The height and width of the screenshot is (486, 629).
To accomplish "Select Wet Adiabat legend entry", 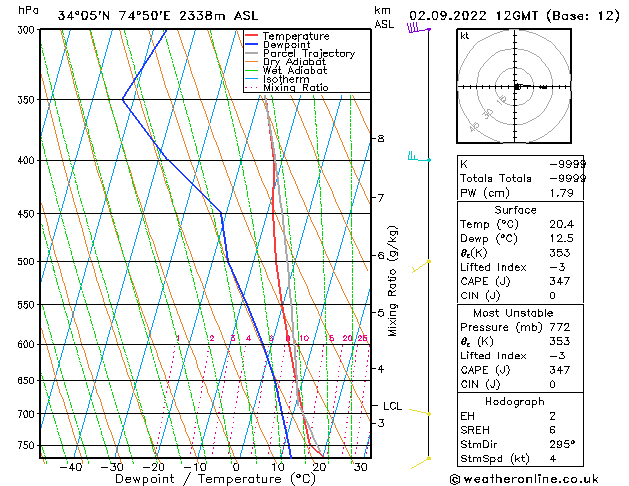I will (x=293, y=71).
